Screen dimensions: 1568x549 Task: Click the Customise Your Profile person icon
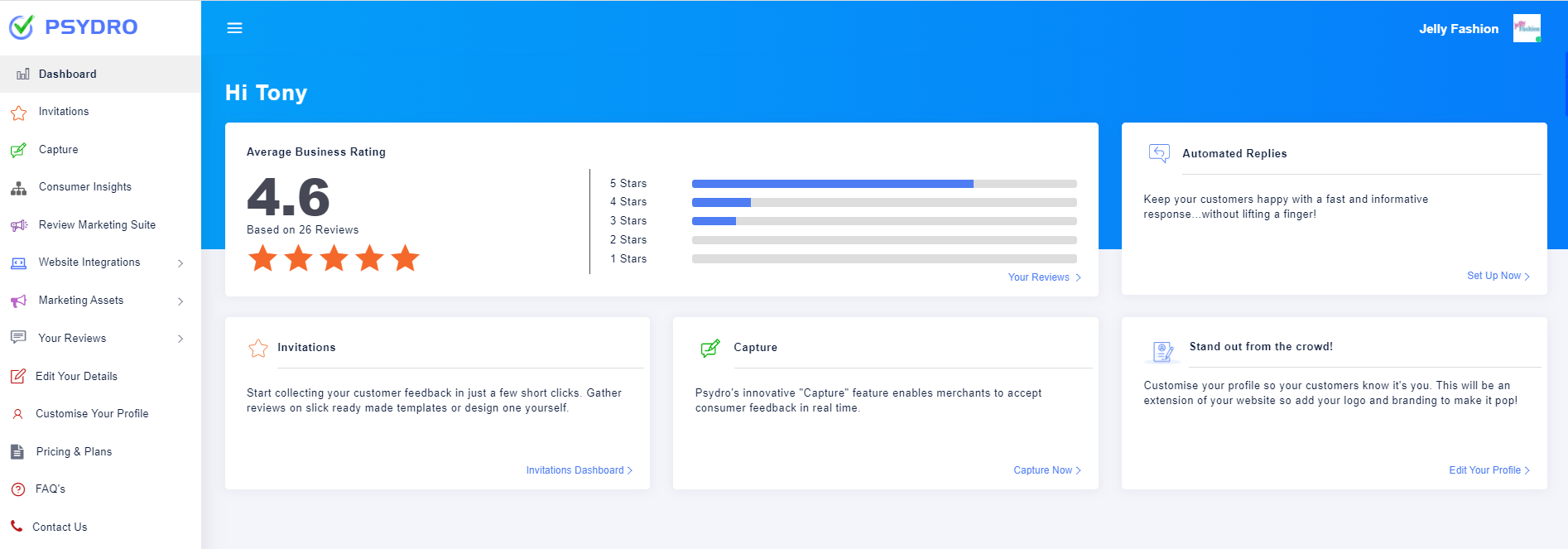point(17,414)
